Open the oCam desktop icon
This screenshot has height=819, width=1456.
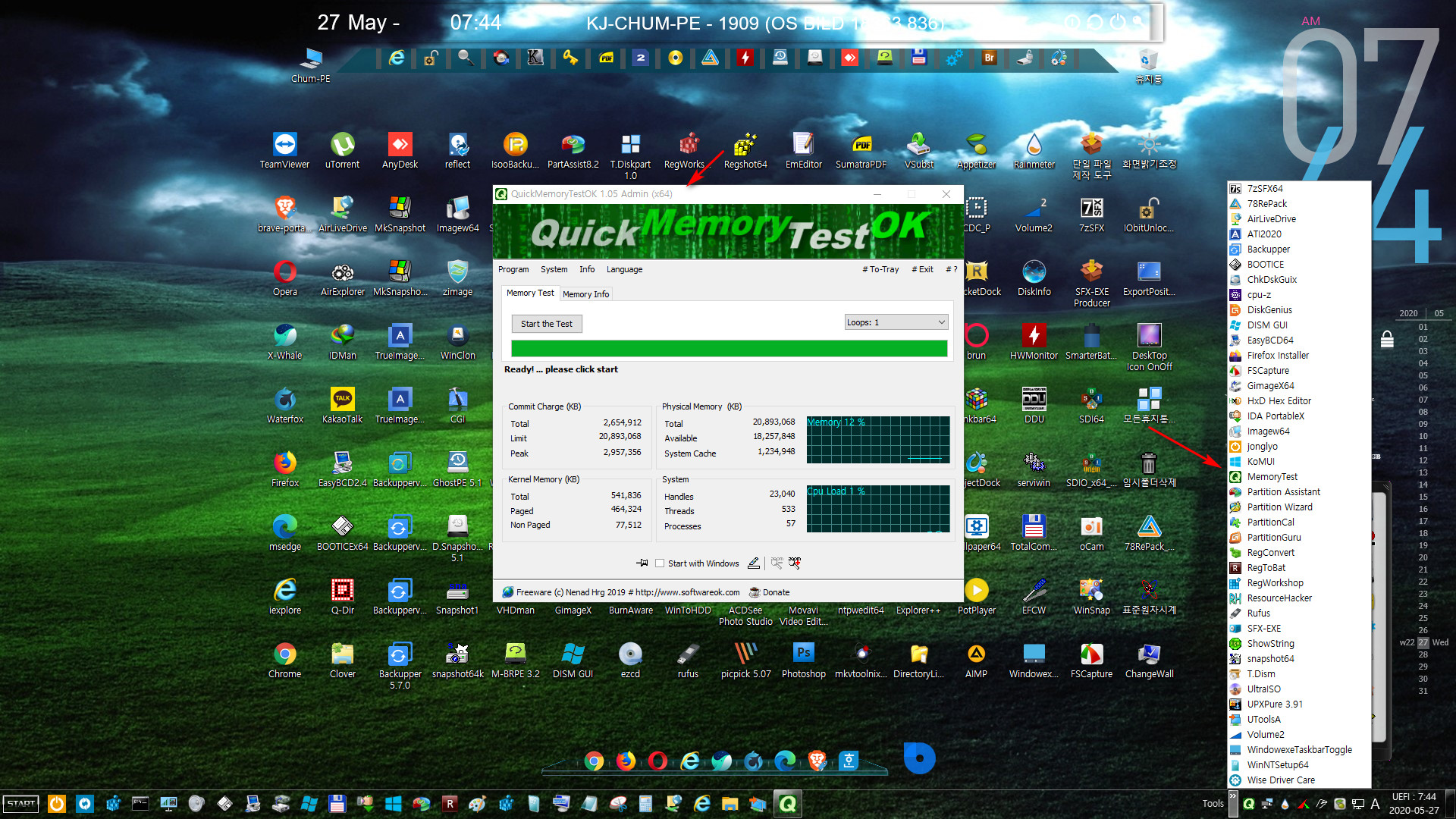pyautogui.click(x=1091, y=532)
